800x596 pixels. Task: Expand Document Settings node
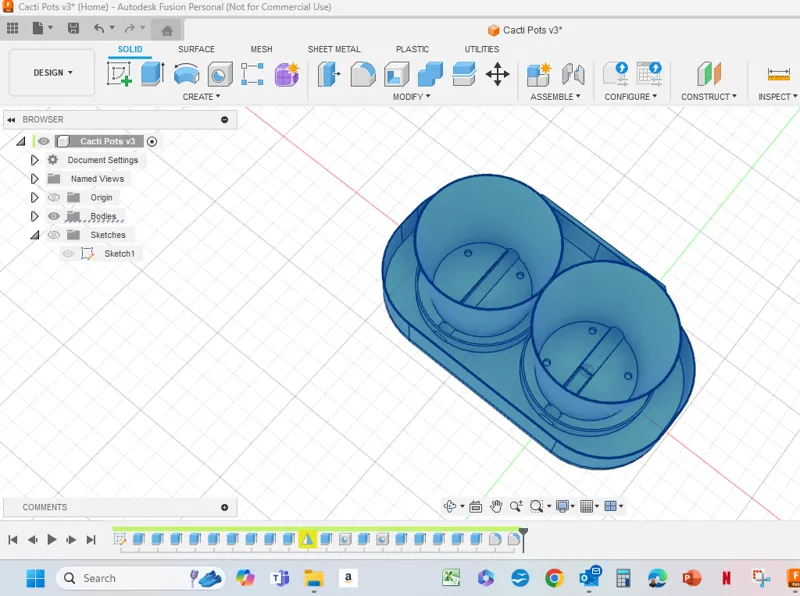(34, 160)
